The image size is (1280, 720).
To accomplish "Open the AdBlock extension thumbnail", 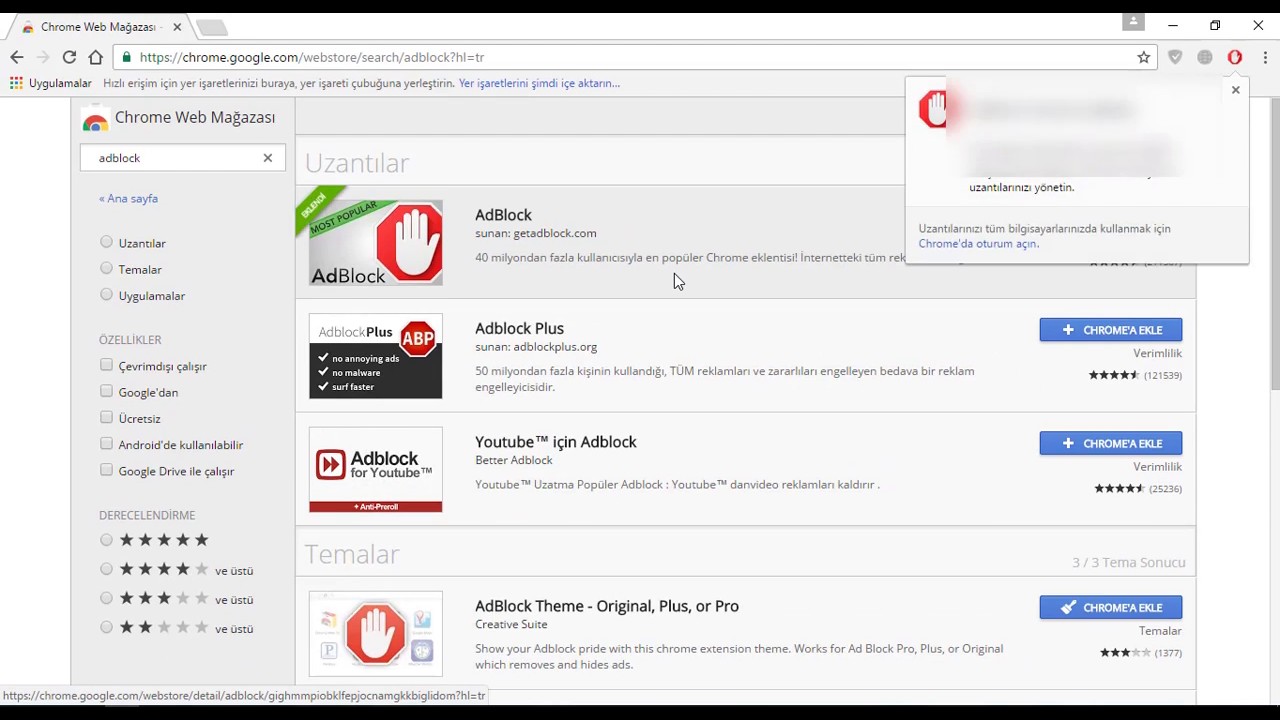I will (x=376, y=243).
